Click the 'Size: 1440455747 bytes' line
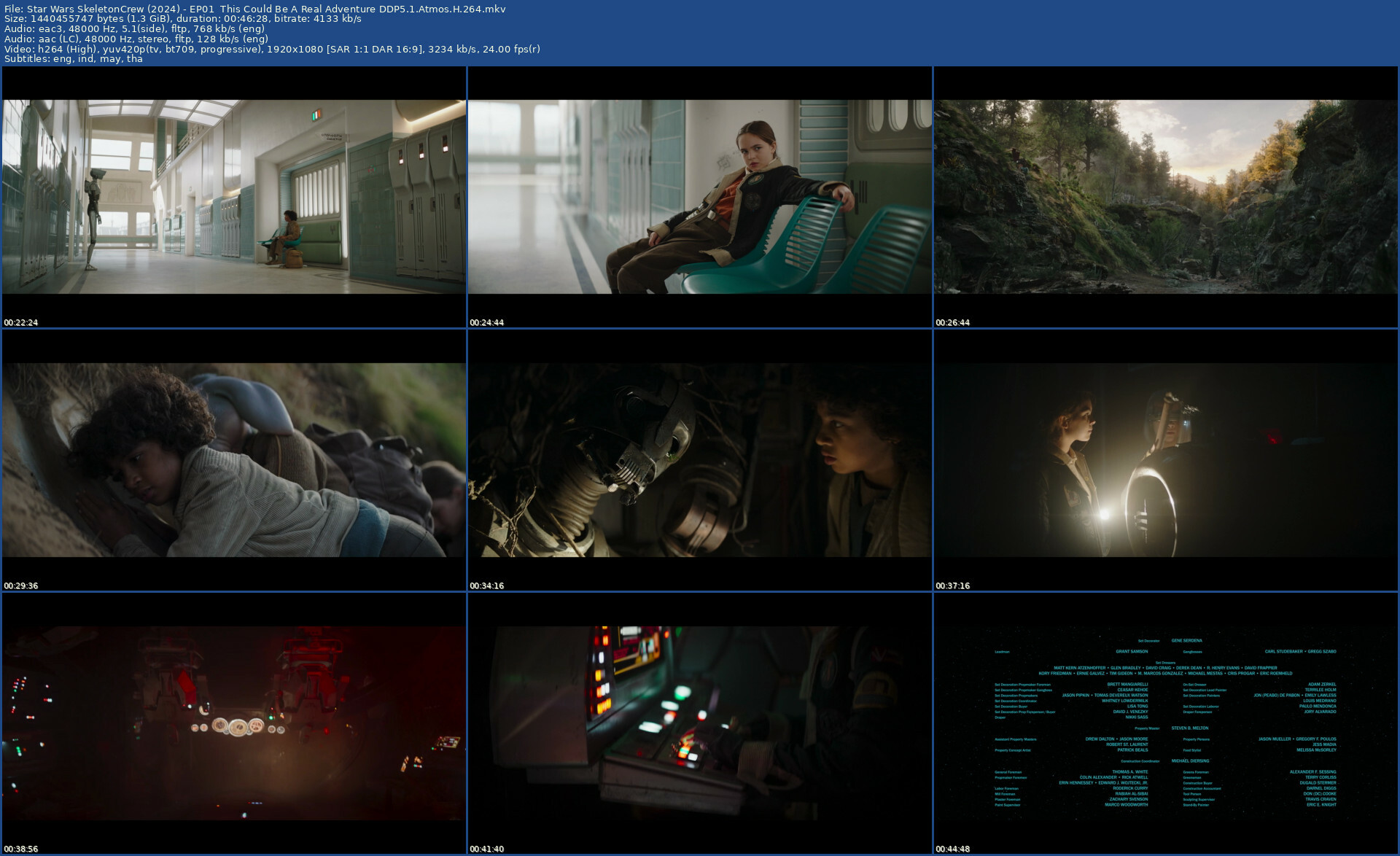1400x856 pixels. click(183, 19)
